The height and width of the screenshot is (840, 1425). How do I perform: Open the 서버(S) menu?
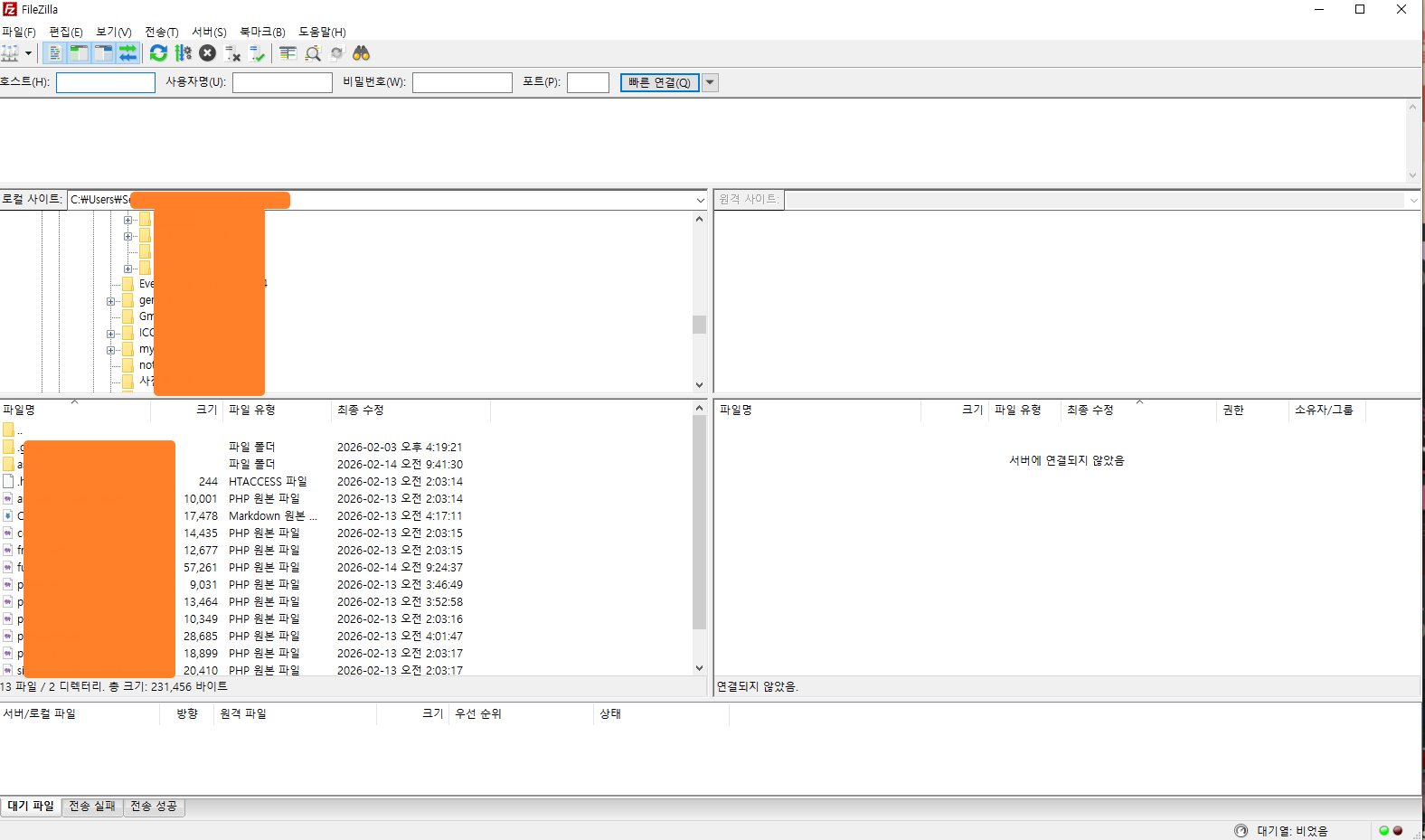(x=209, y=32)
